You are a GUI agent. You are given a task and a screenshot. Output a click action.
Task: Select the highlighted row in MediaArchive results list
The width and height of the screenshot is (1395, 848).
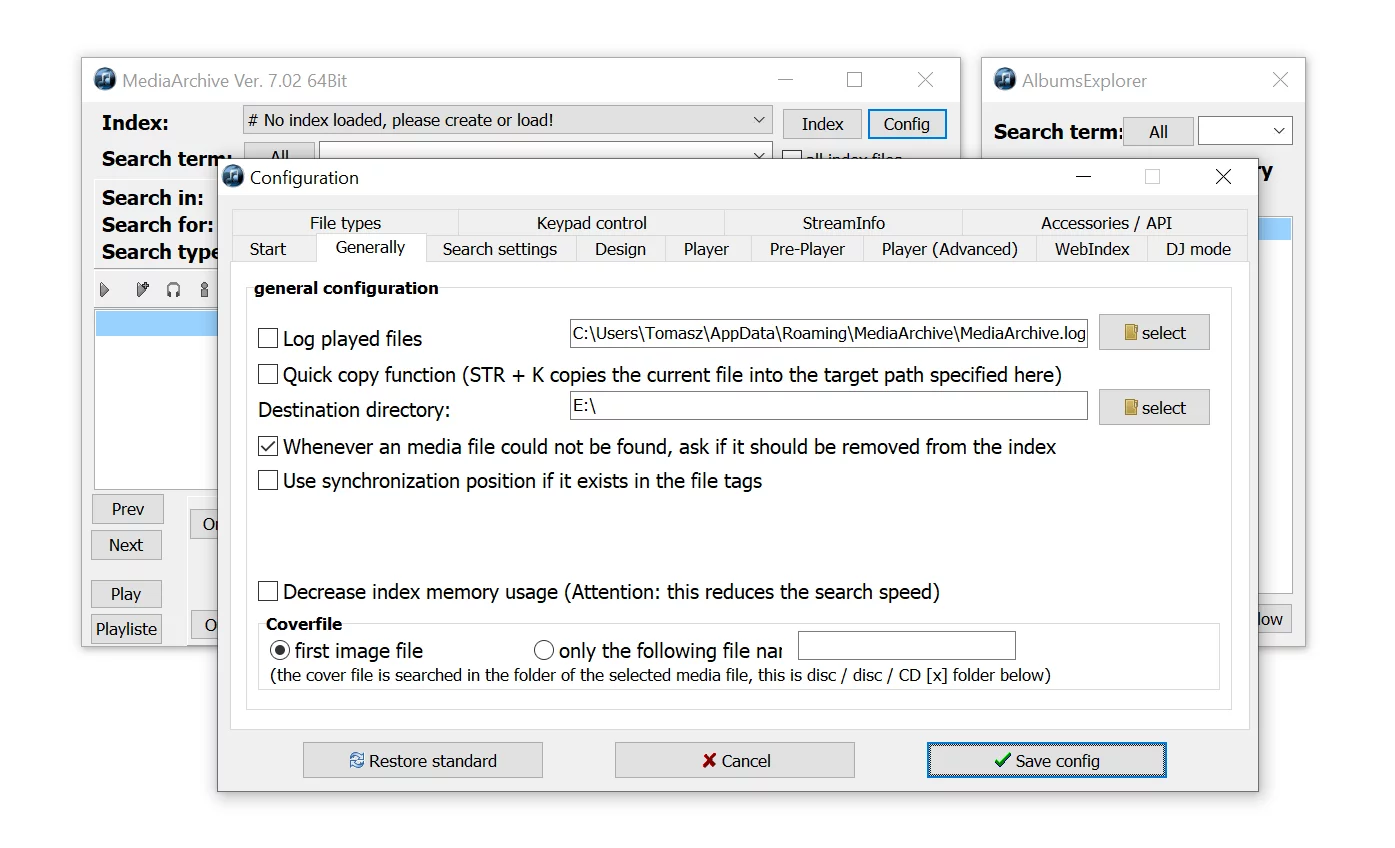tap(156, 323)
